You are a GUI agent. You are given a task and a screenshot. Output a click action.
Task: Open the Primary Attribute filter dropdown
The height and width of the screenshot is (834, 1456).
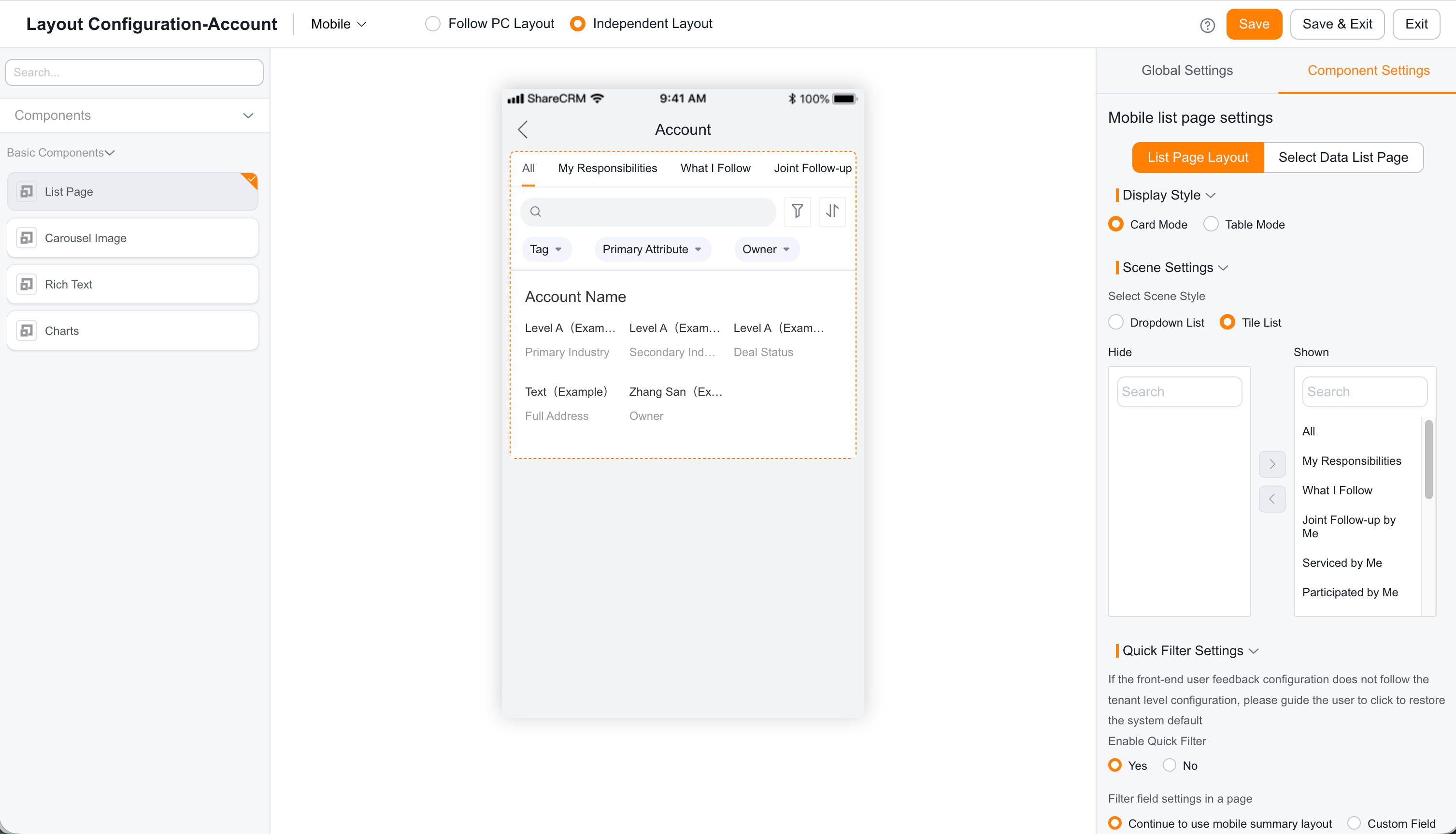click(652, 249)
